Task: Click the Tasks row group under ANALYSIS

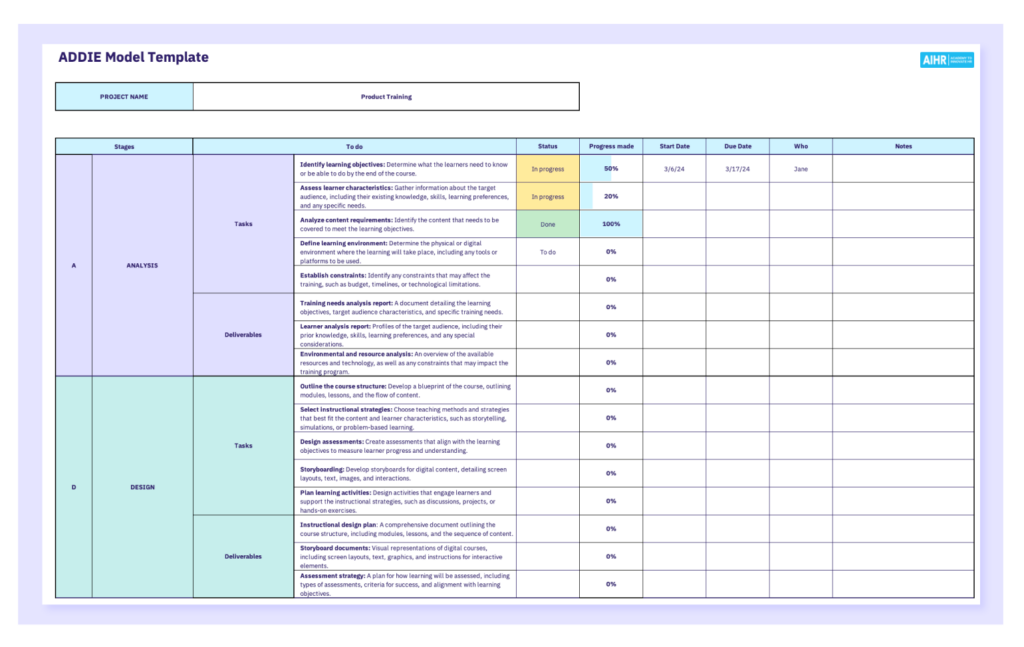Action: [x=243, y=224]
